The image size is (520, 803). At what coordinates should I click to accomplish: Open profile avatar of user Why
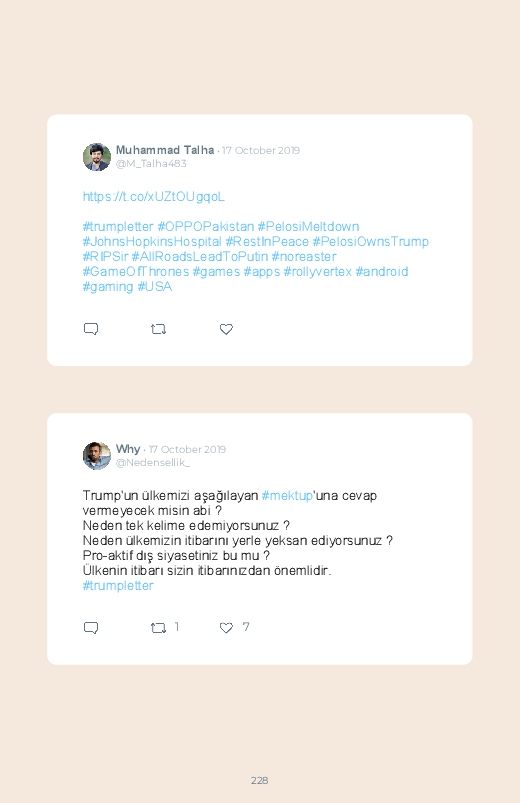pyautogui.click(x=97, y=455)
